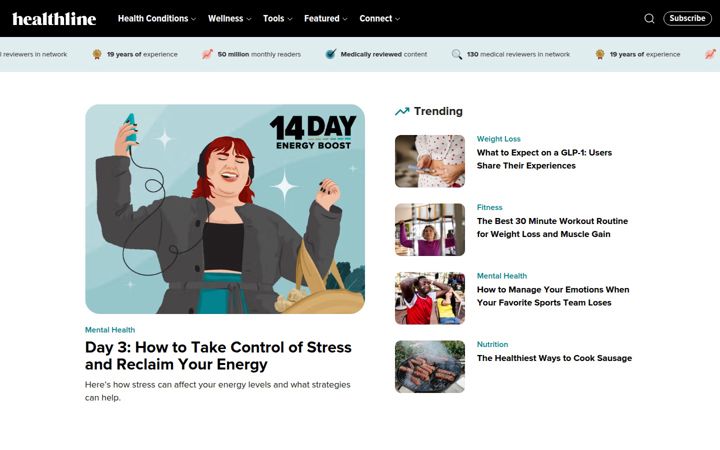The height and width of the screenshot is (450, 720).
Task: Open the search magnifier icon
Action: 649,18
